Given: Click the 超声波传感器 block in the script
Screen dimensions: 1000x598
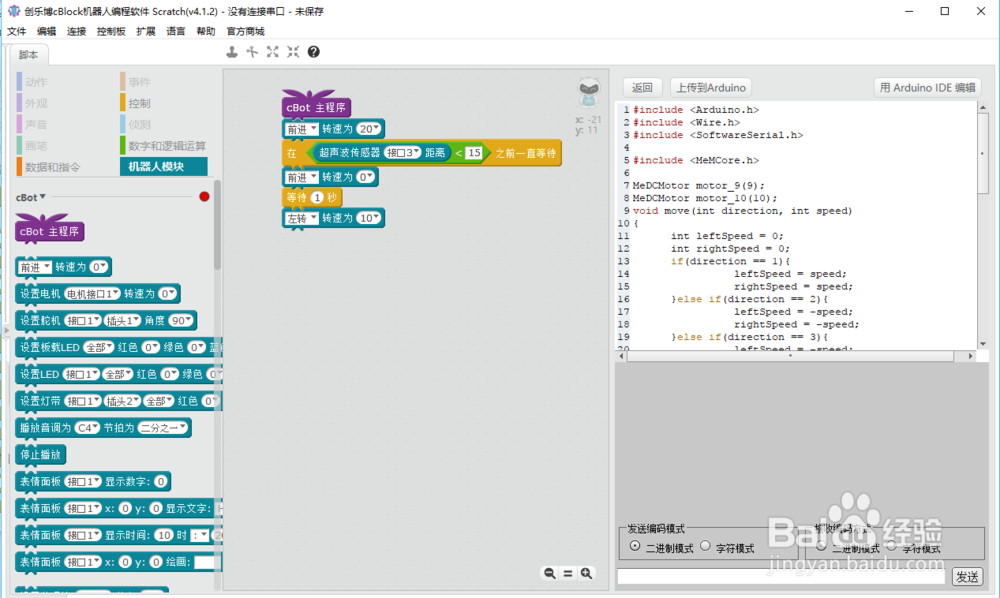Looking at the screenshot, I should tap(383, 153).
